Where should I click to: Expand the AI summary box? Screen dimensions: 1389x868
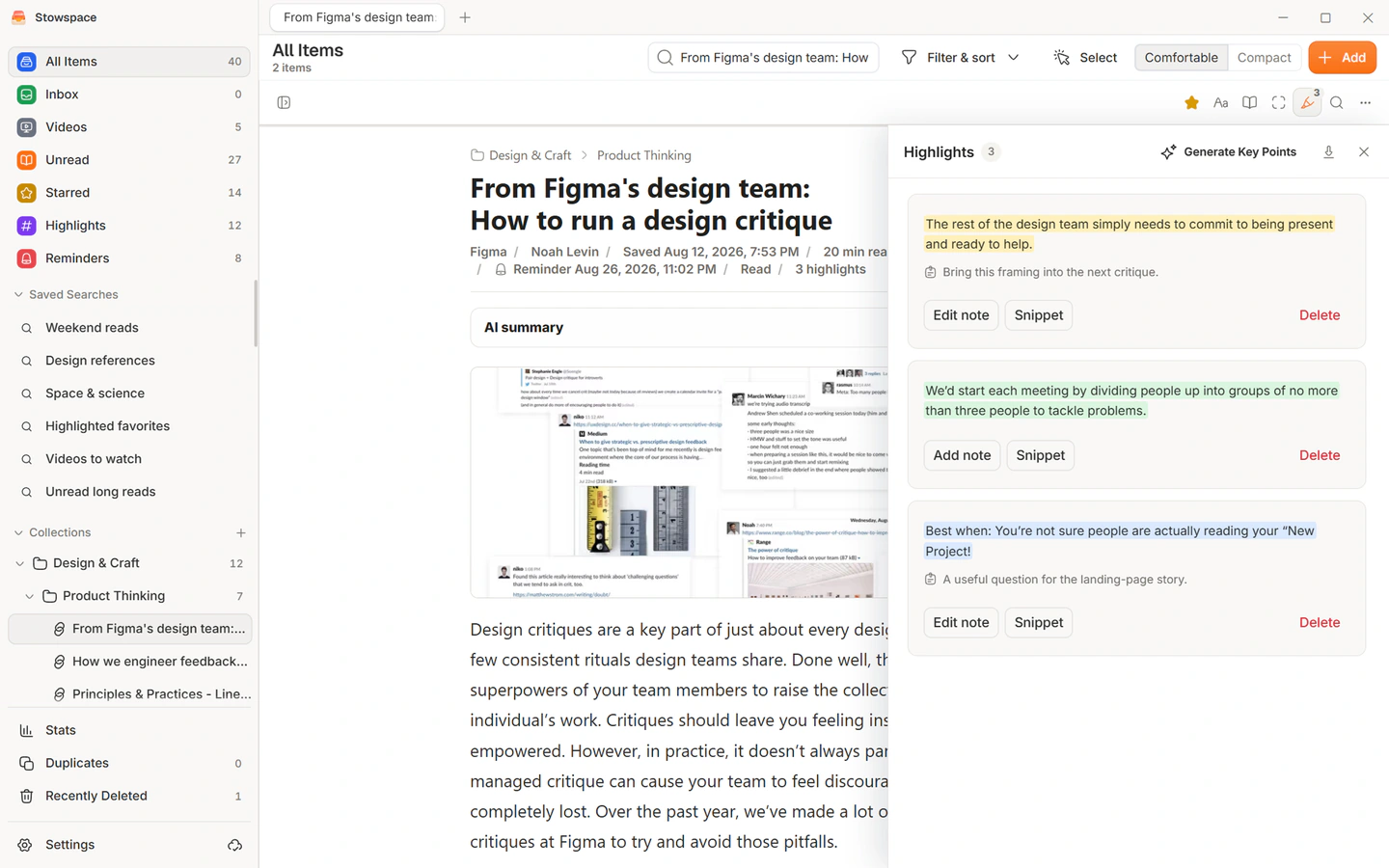click(x=679, y=328)
